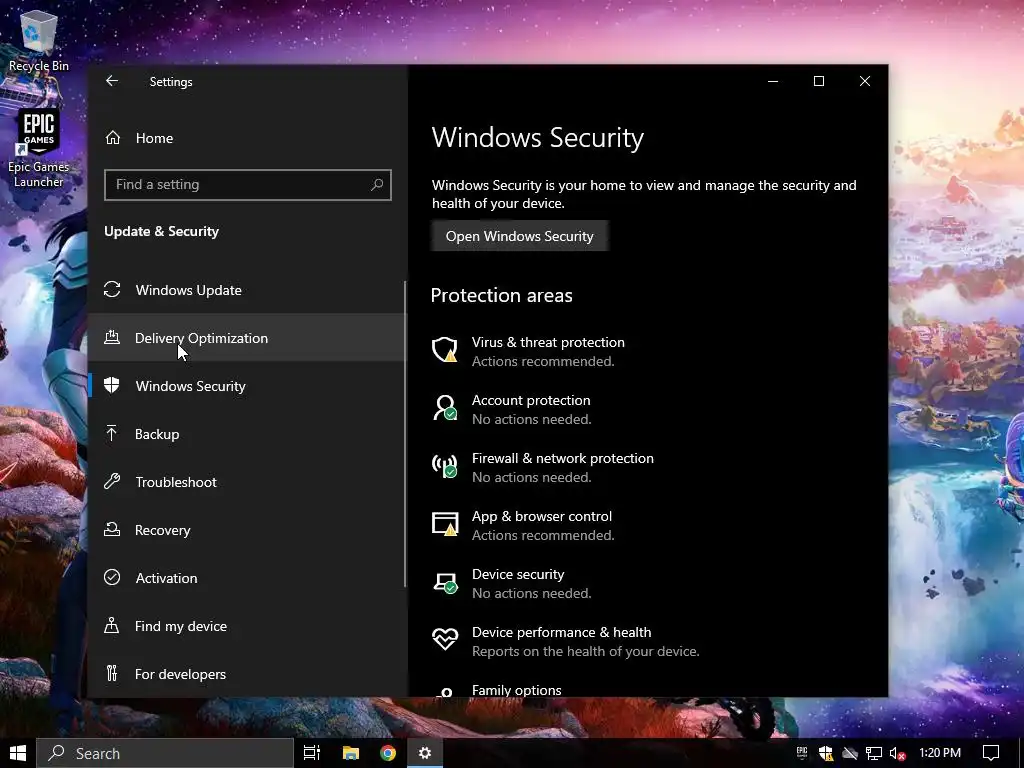Open Device security area
Image resolution: width=1024 pixels, height=768 pixels.
tap(518, 584)
